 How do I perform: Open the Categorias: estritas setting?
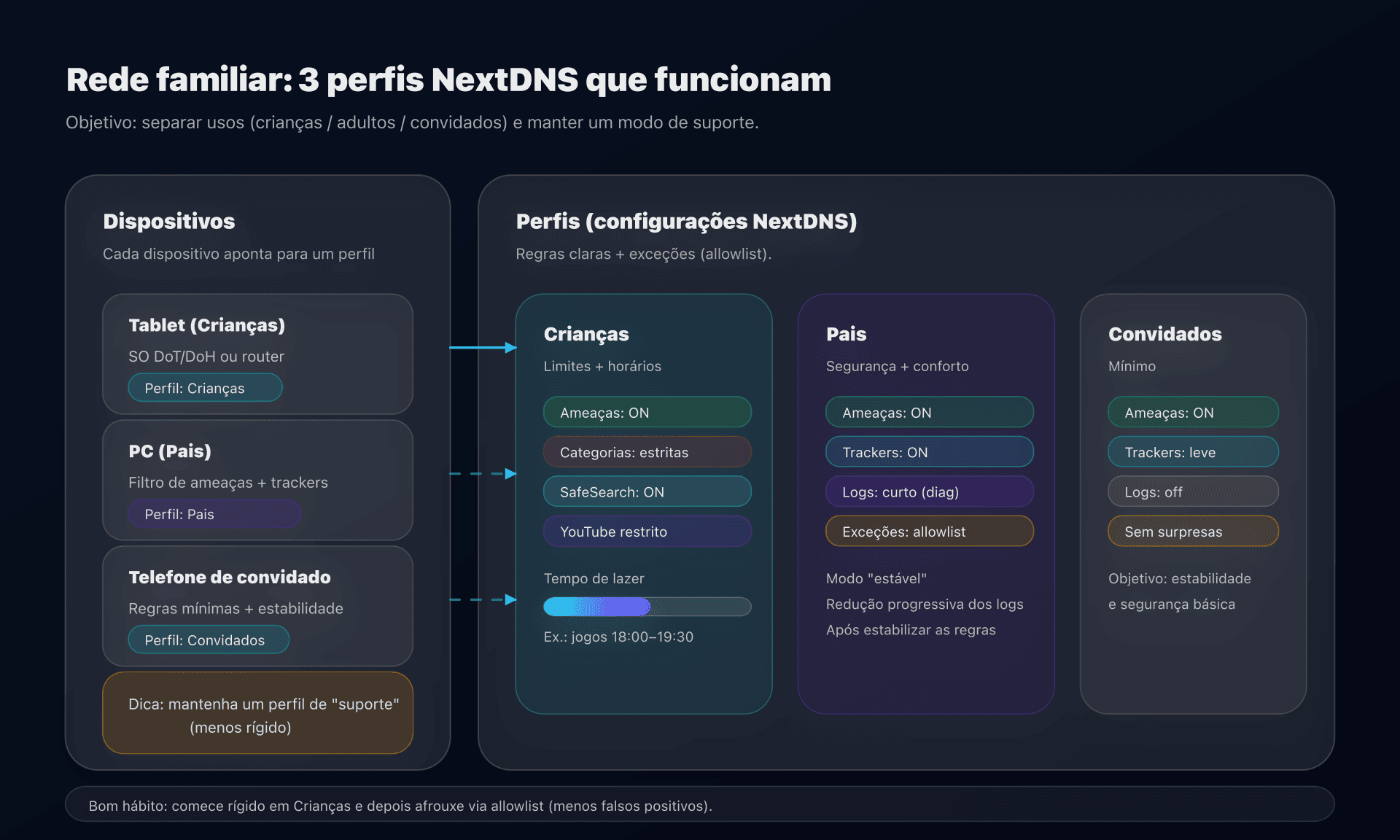646,452
